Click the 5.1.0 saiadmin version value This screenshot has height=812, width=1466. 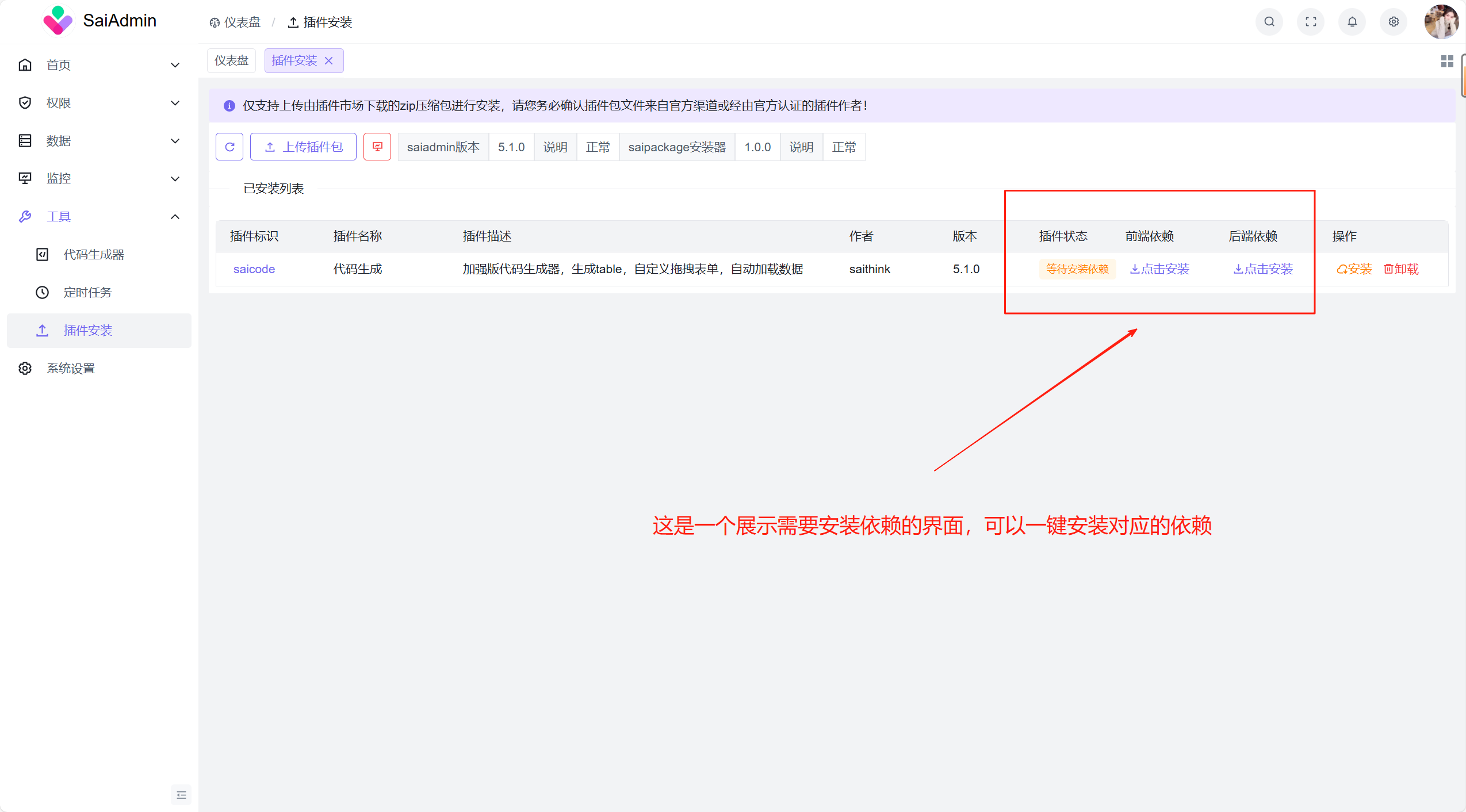pos(511,147)
